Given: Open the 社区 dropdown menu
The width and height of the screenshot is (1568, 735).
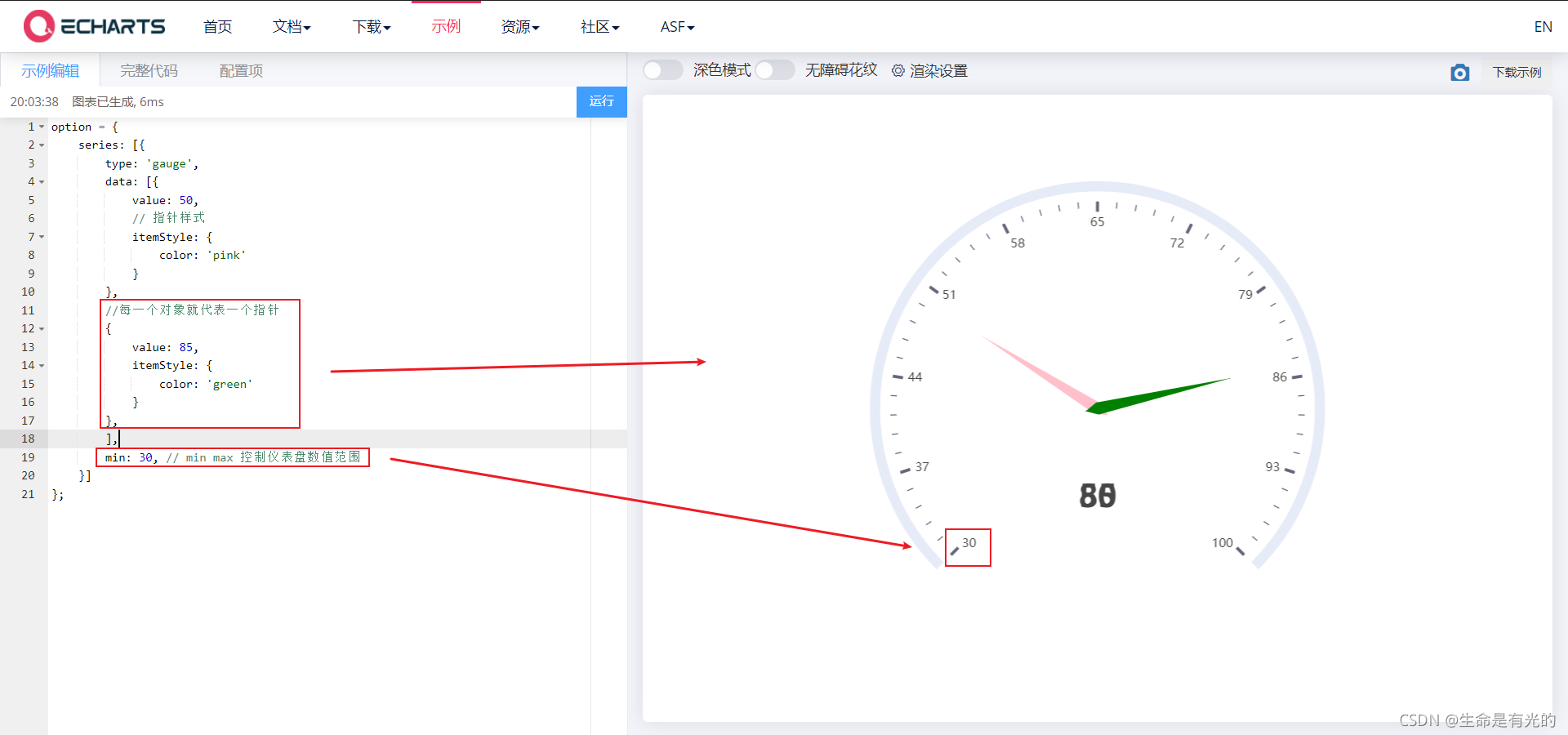Looking at the screenshot, I should pyautogui.click(x=600, y=27).
